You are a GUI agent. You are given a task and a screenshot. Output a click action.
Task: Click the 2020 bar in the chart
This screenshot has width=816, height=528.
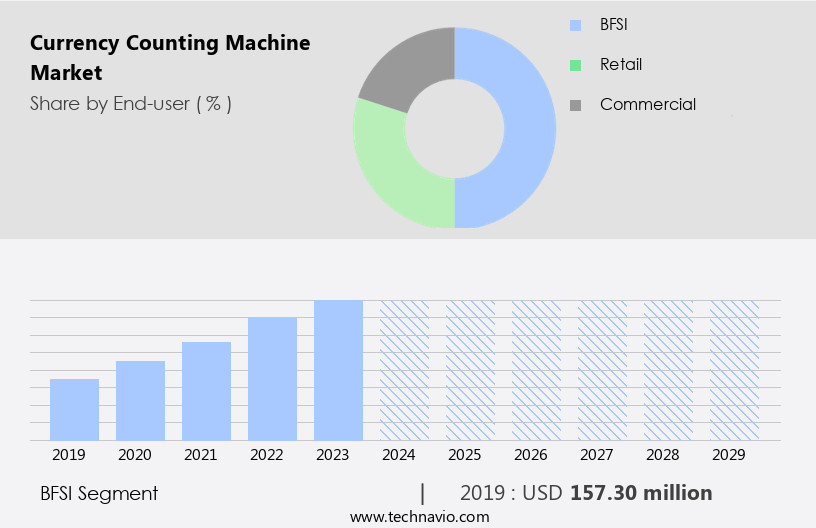tap(140, 400)
